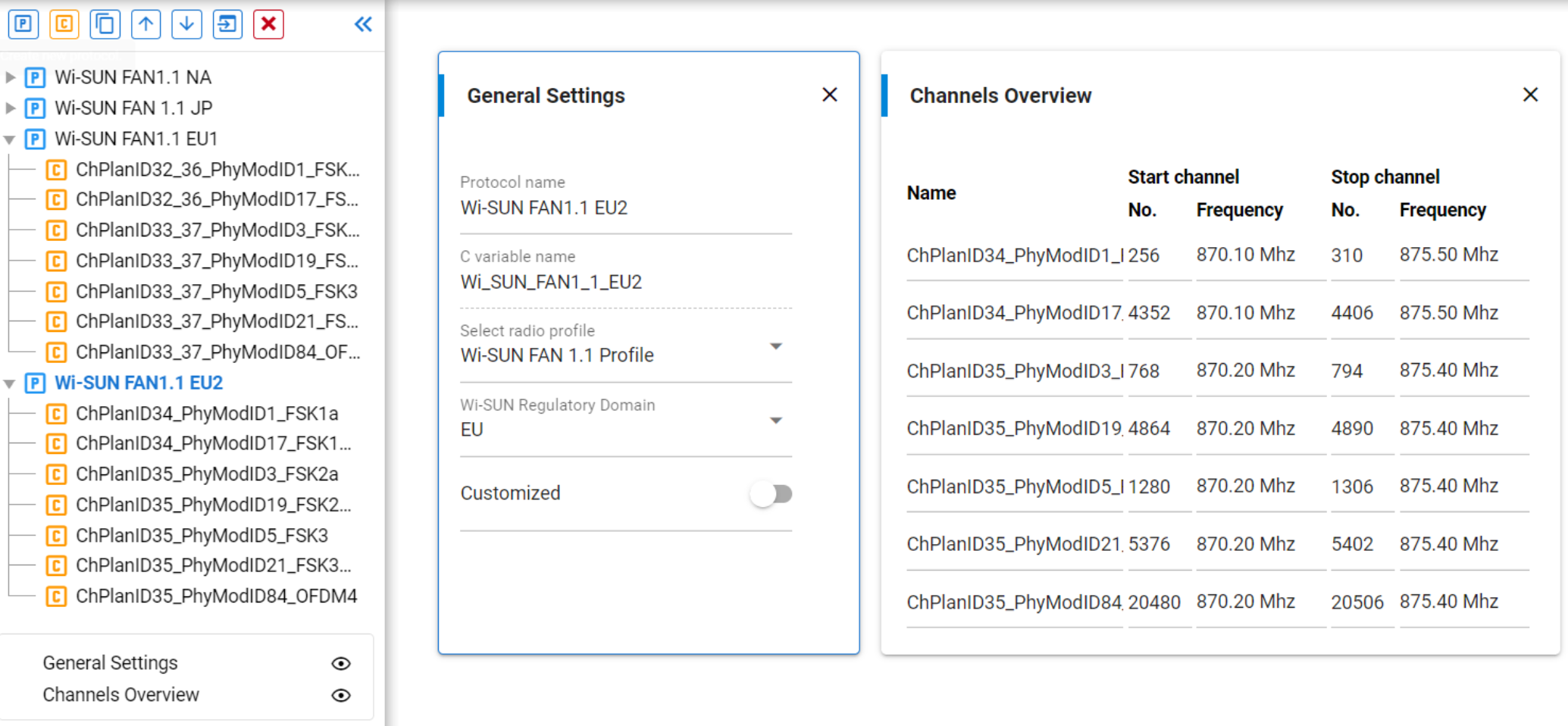The height and width of the screenshot is (726, 1568).
Task: Select Wi-SUN FAN1.1 EU1 protocol in tree
Action: tap(136, 139)
